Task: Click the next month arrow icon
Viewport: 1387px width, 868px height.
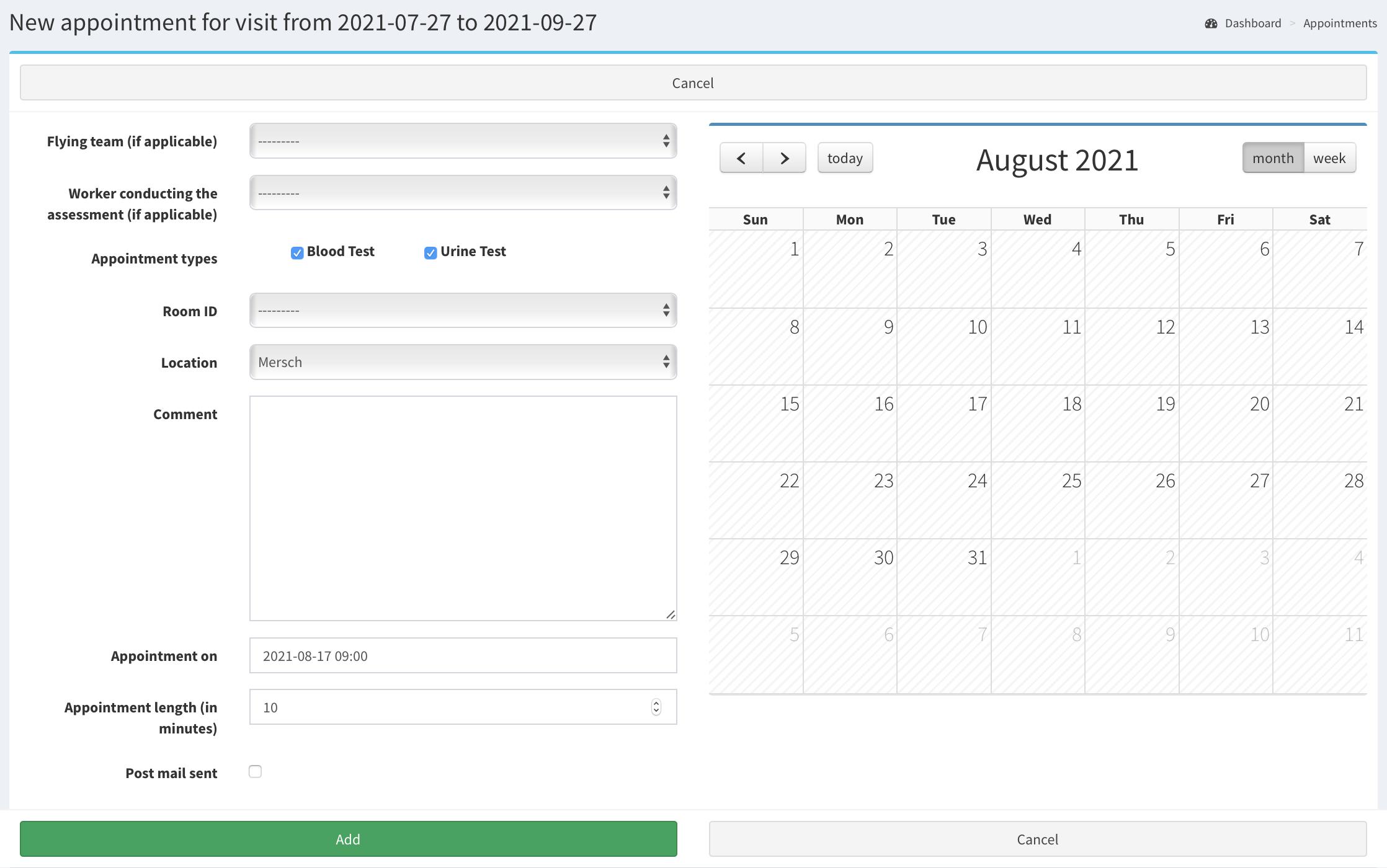Action: (x=785, y=158)
